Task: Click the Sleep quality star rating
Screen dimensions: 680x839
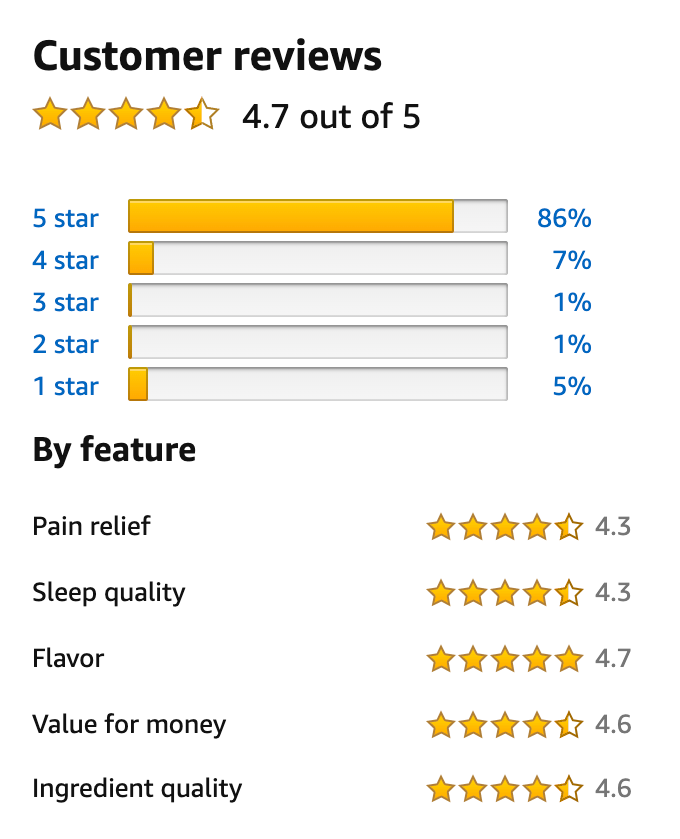Action: (x=504, y=592)
